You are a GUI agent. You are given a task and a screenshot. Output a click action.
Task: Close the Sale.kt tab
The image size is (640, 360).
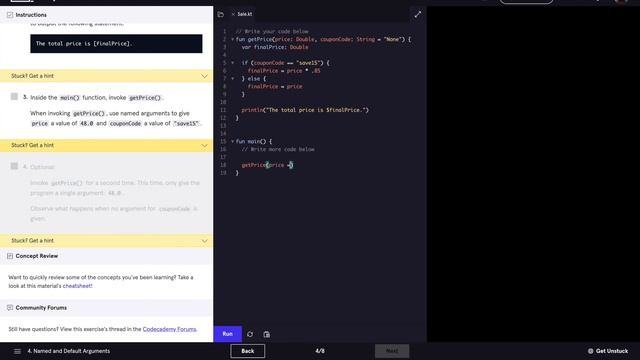click(233, 14)
